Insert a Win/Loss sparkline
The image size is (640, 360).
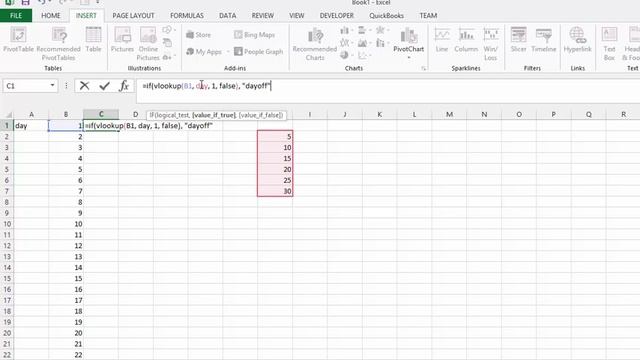[491, 44]
